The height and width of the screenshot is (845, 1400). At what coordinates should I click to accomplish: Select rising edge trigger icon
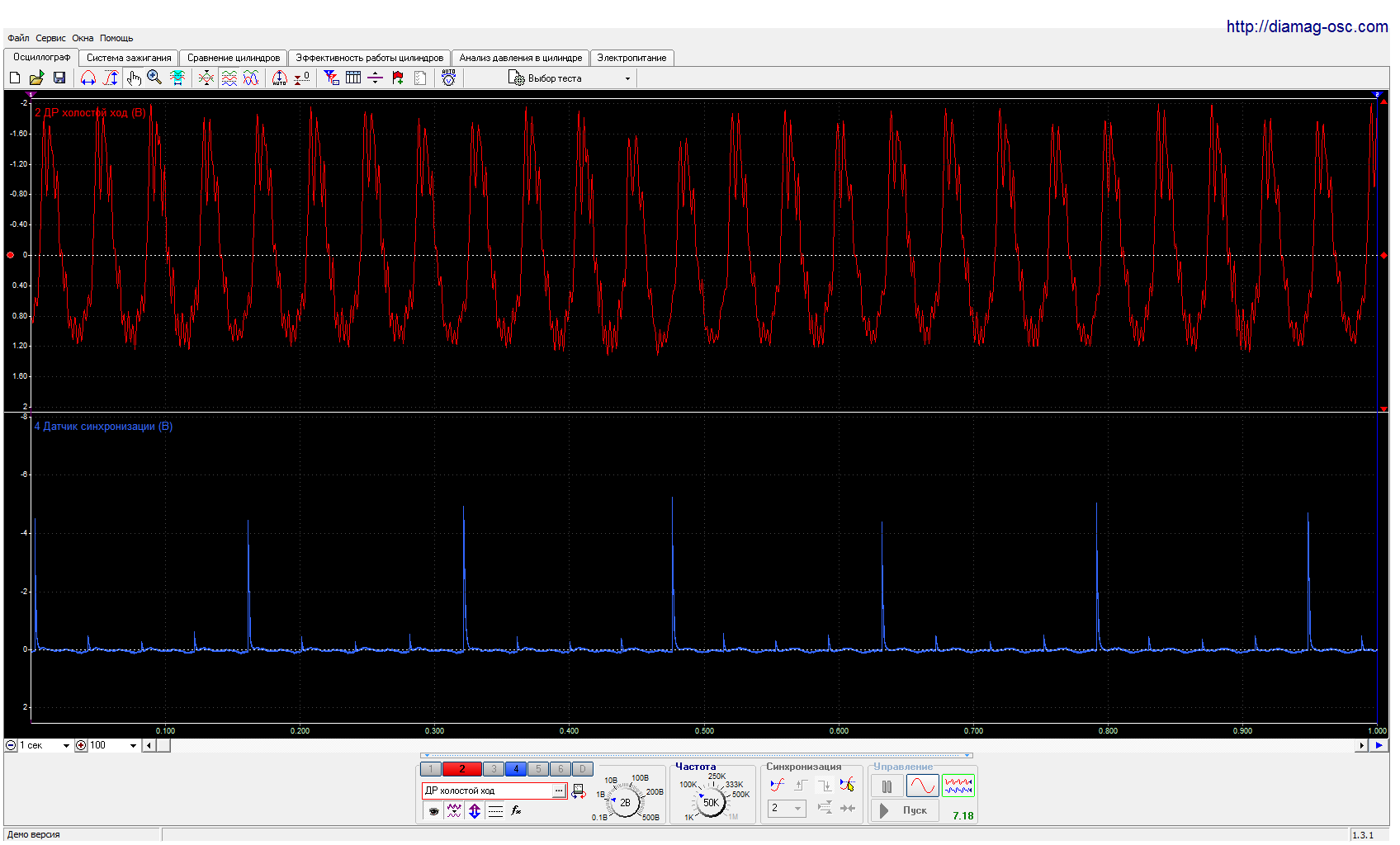pos(800,785)
